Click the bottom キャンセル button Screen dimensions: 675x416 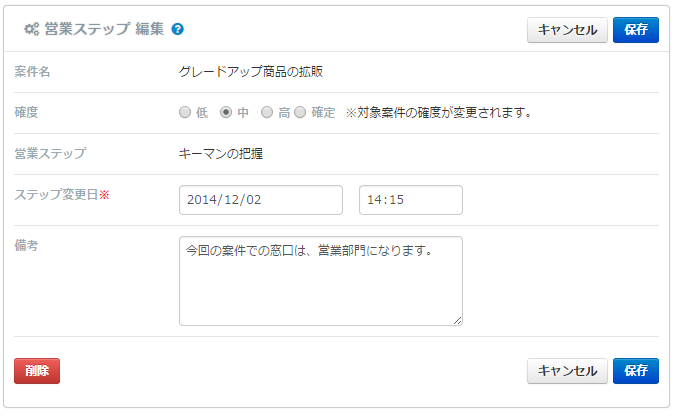coord(567,371)
